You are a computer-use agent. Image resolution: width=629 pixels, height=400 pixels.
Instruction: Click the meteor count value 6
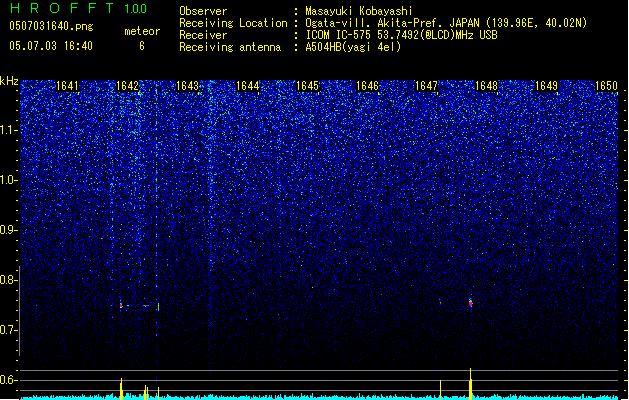point(142,46)
